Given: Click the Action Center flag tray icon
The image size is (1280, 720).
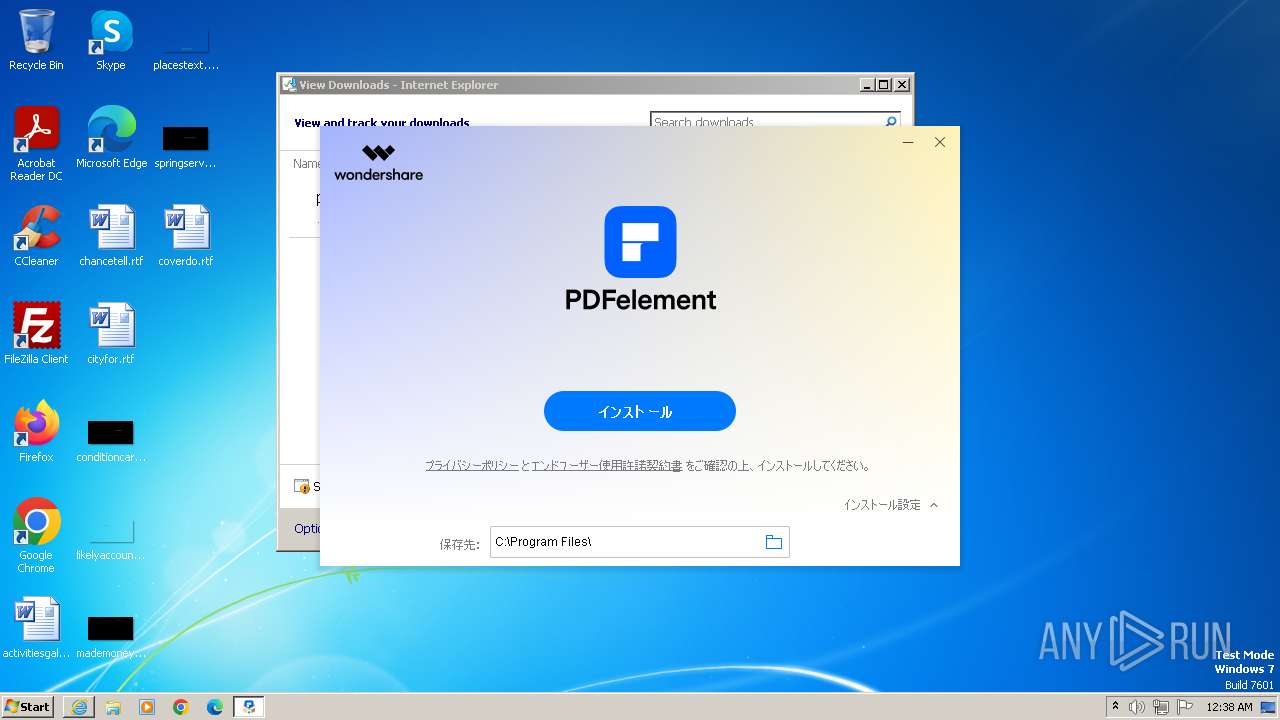Looking at the screenshot, I should pyautogui.click(x=1185, y=707).
